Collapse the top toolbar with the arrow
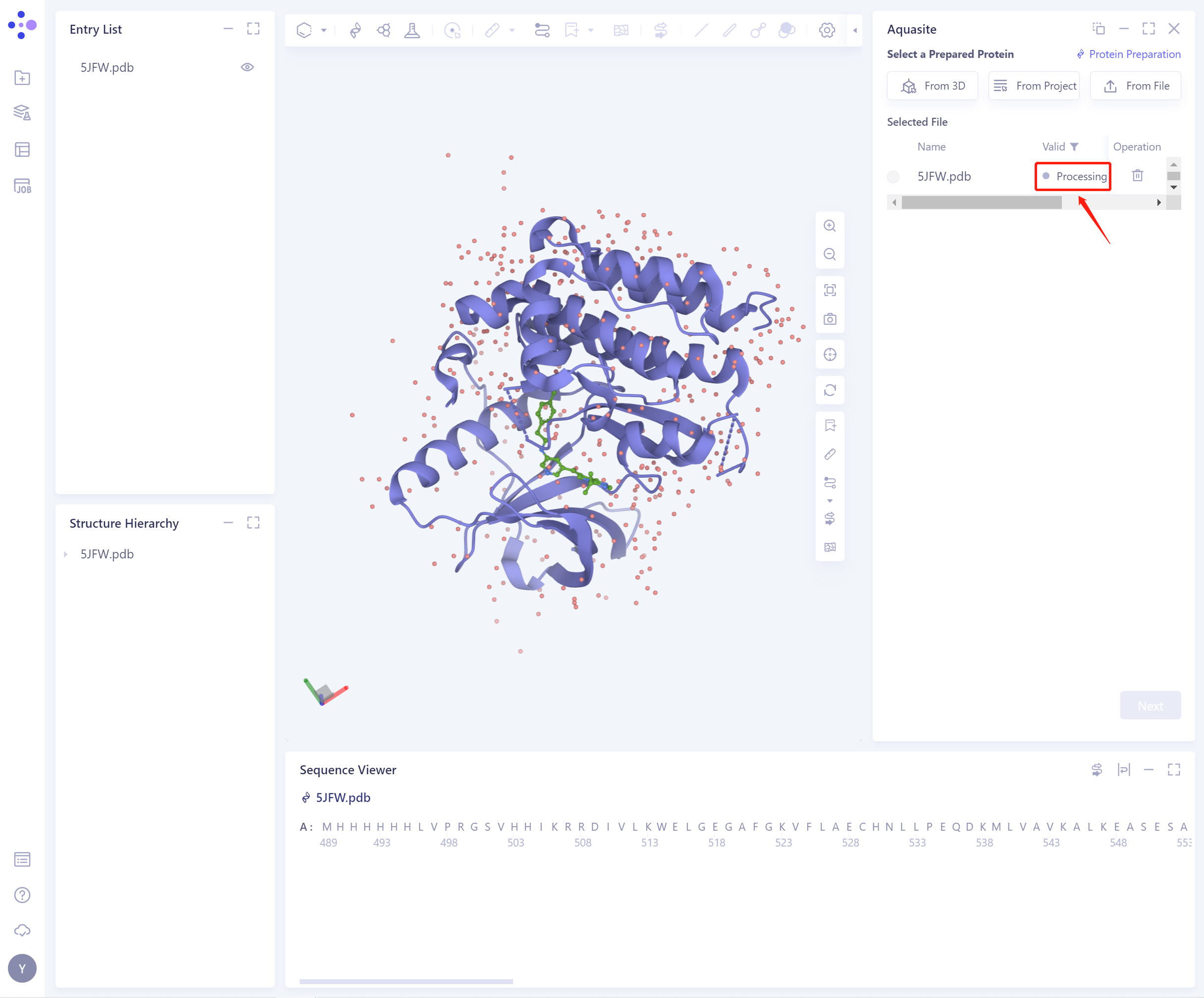This screenshot has height=998, width=1204. 855,30
